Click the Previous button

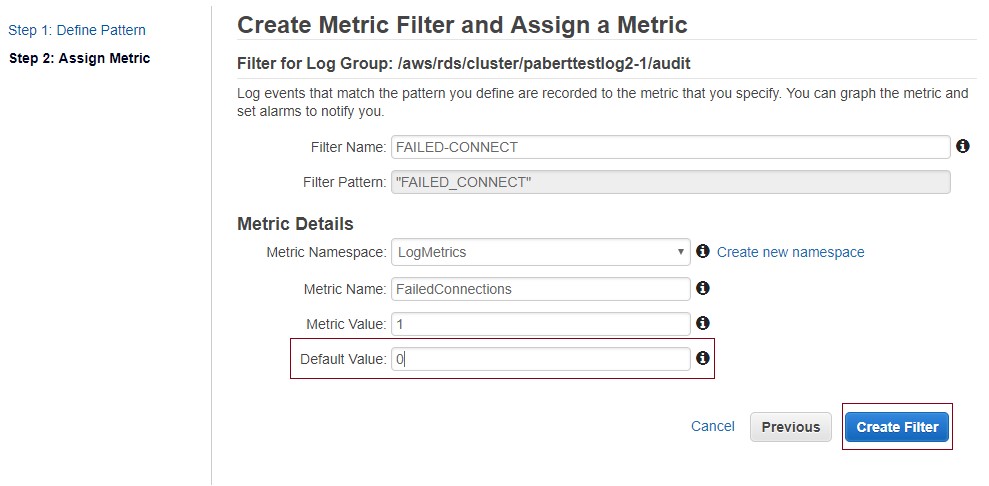791,427
